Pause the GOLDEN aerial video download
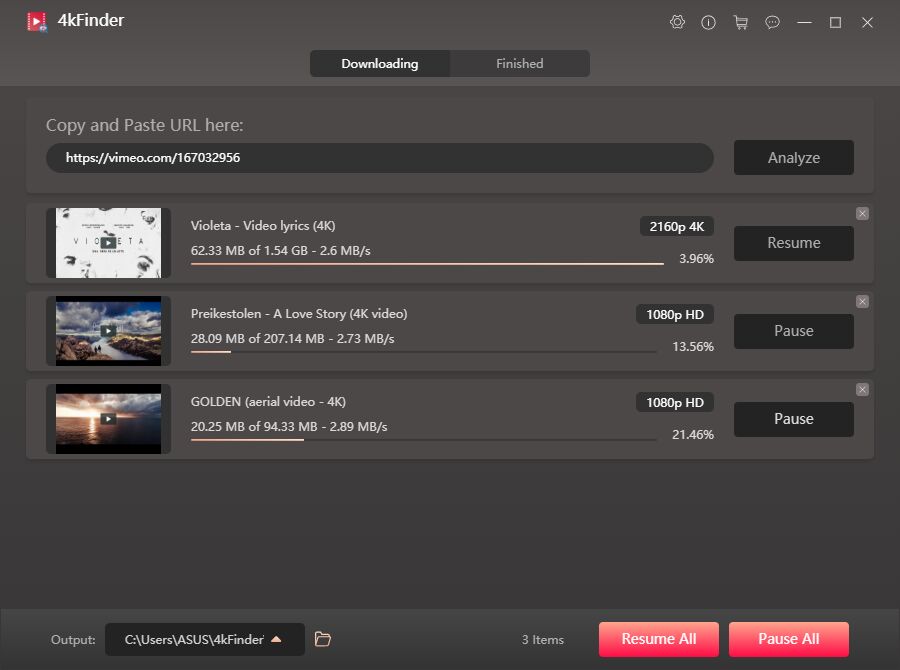The image size is (900, 670). pos(793,419)
